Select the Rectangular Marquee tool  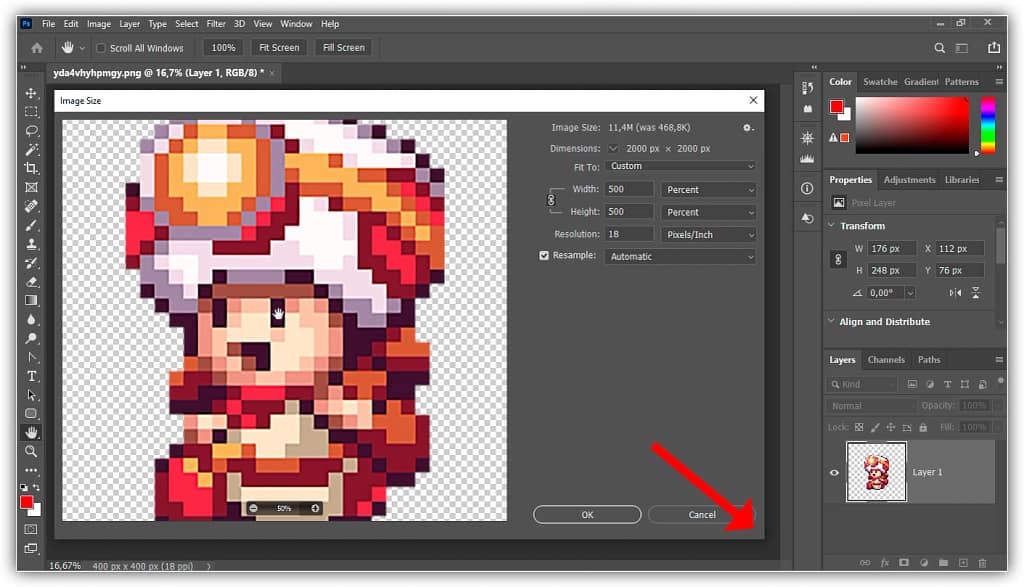pyautogui.click(x=31, y=112)
